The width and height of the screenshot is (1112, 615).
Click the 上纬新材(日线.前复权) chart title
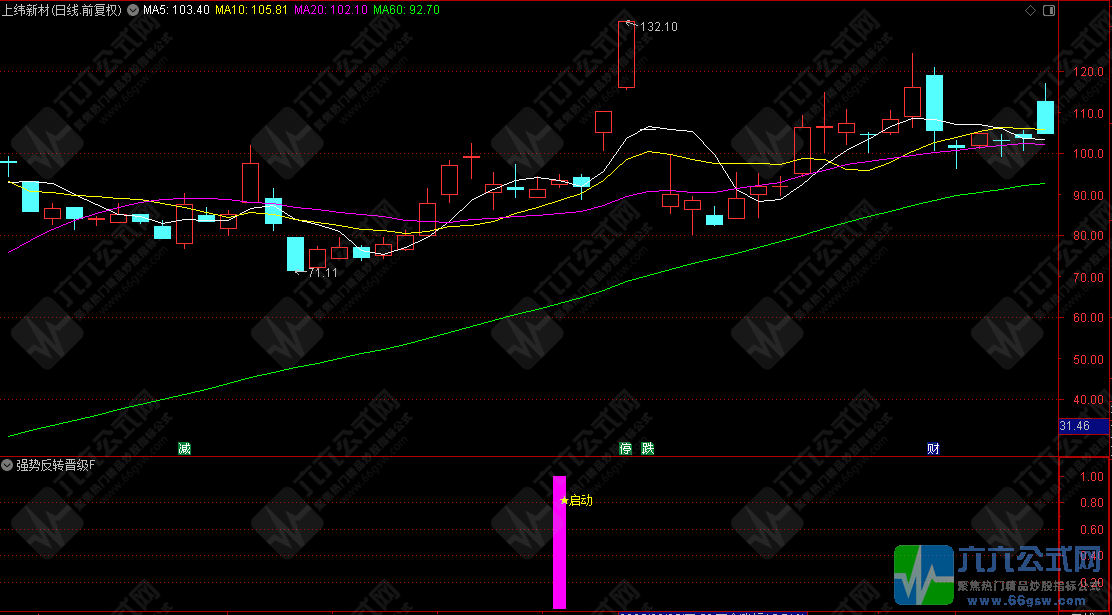pyautogui.click(x=62, y=10)
